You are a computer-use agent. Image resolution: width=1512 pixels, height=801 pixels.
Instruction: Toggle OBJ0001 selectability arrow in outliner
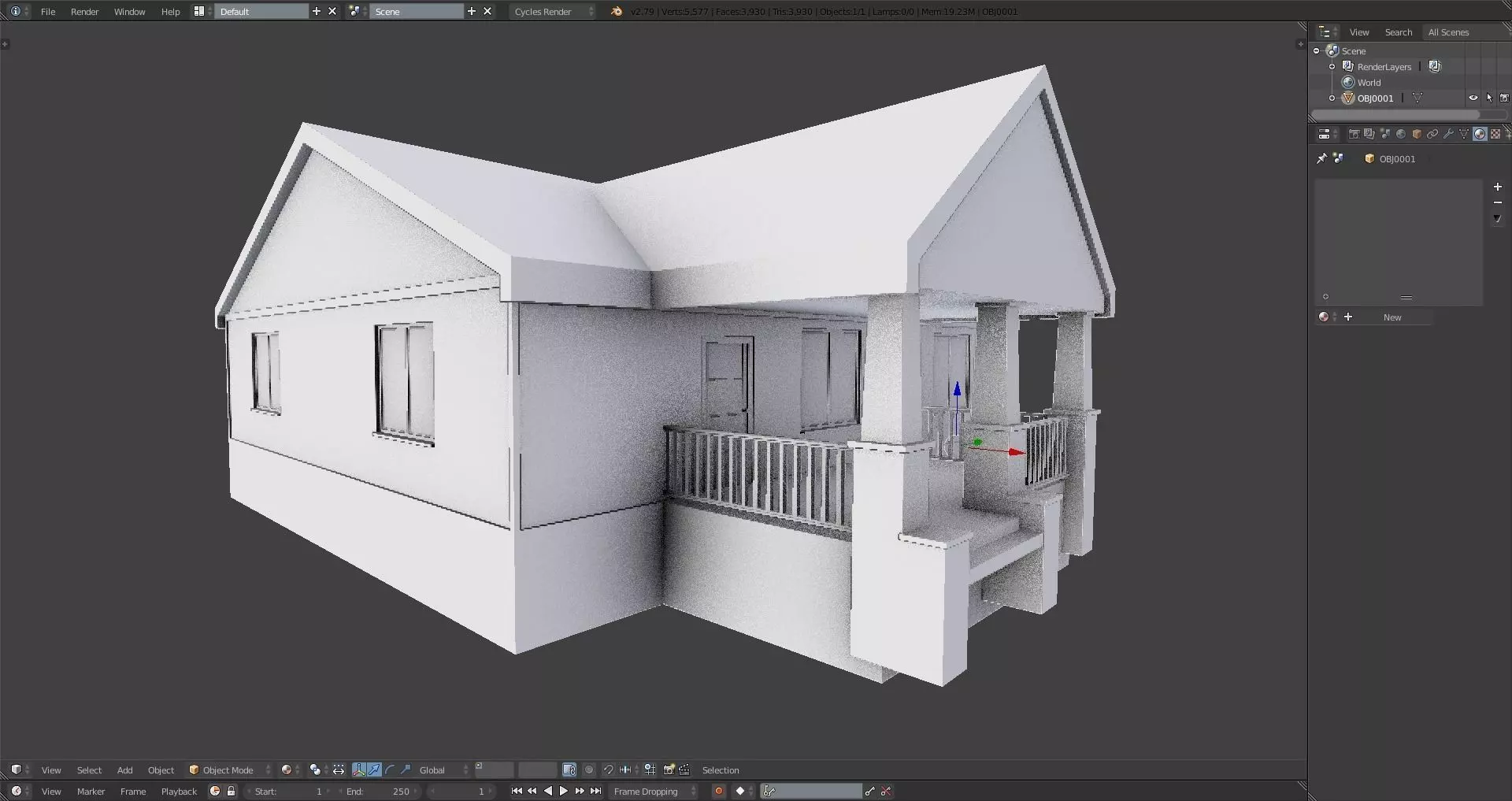[x=1488, y=98]
